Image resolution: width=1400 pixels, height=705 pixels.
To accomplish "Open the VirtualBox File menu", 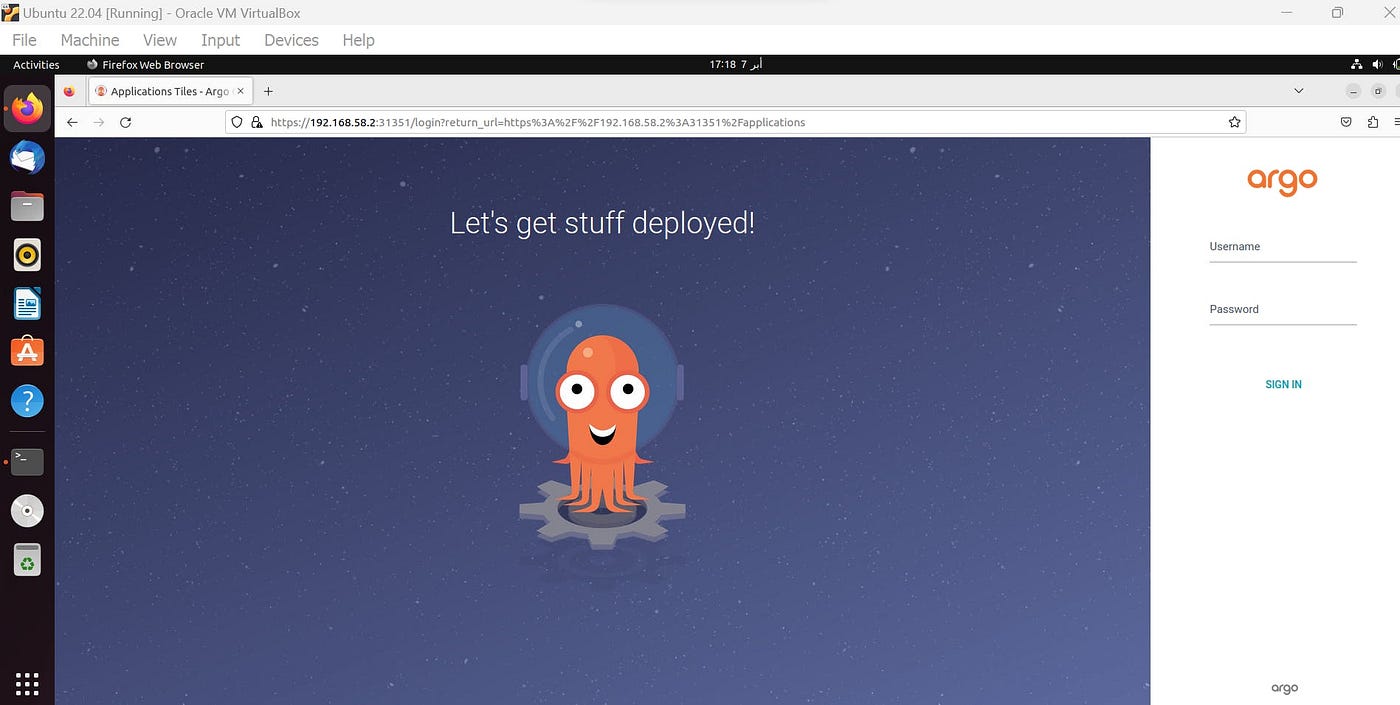I will (x=24, y=40).
